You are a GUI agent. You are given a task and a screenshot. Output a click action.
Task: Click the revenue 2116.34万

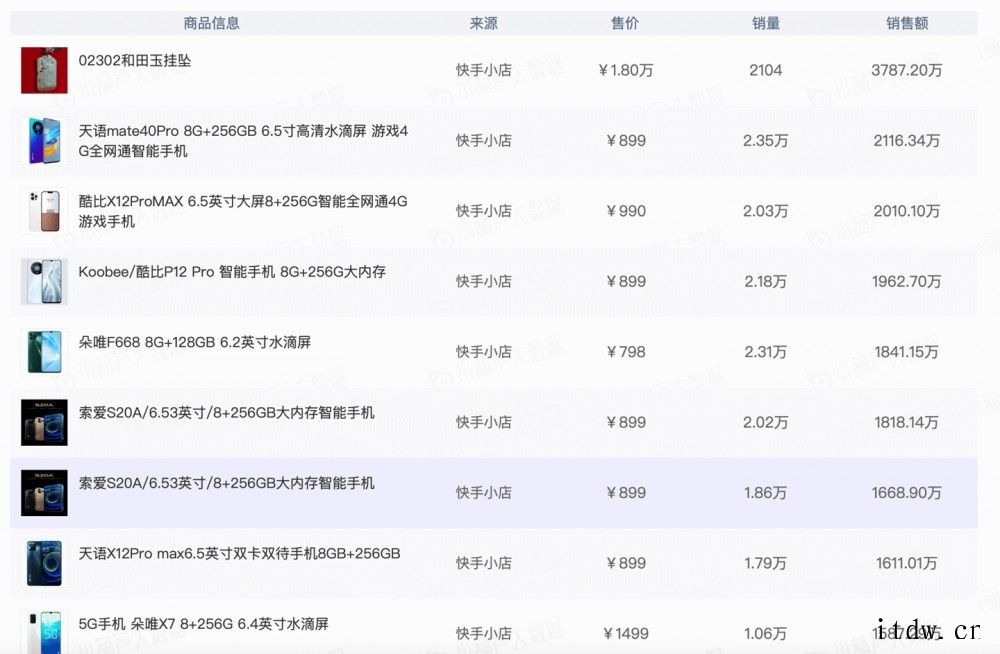point(907,140)
